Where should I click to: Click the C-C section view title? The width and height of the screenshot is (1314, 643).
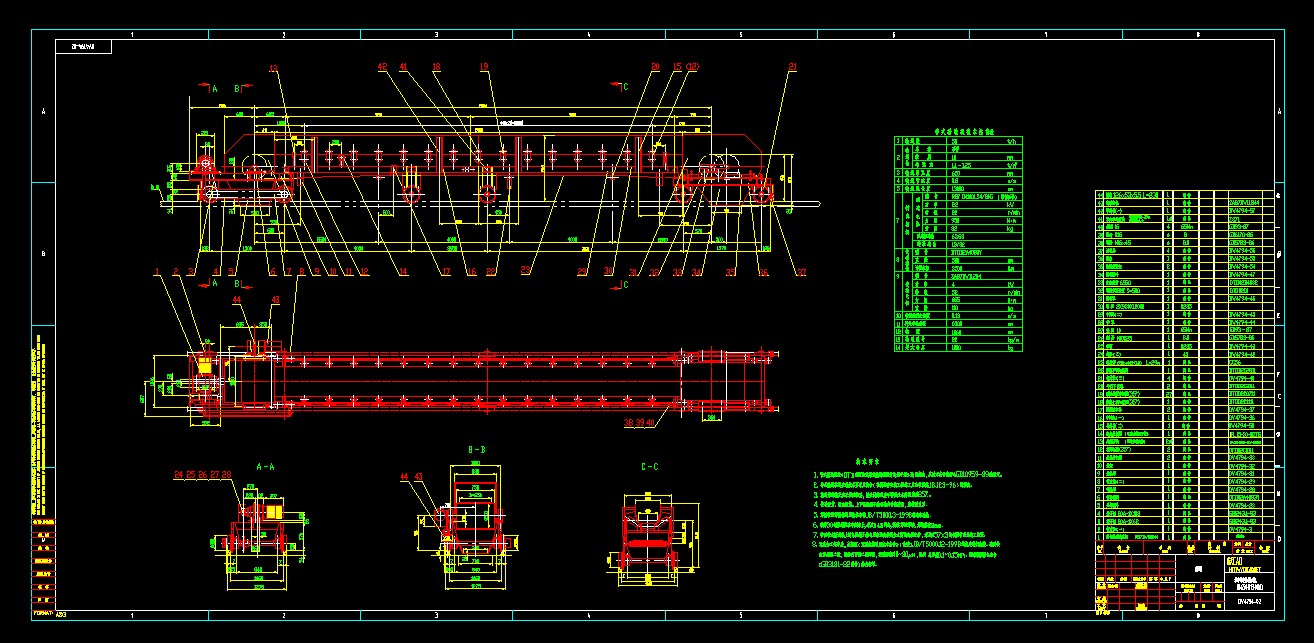649,467
